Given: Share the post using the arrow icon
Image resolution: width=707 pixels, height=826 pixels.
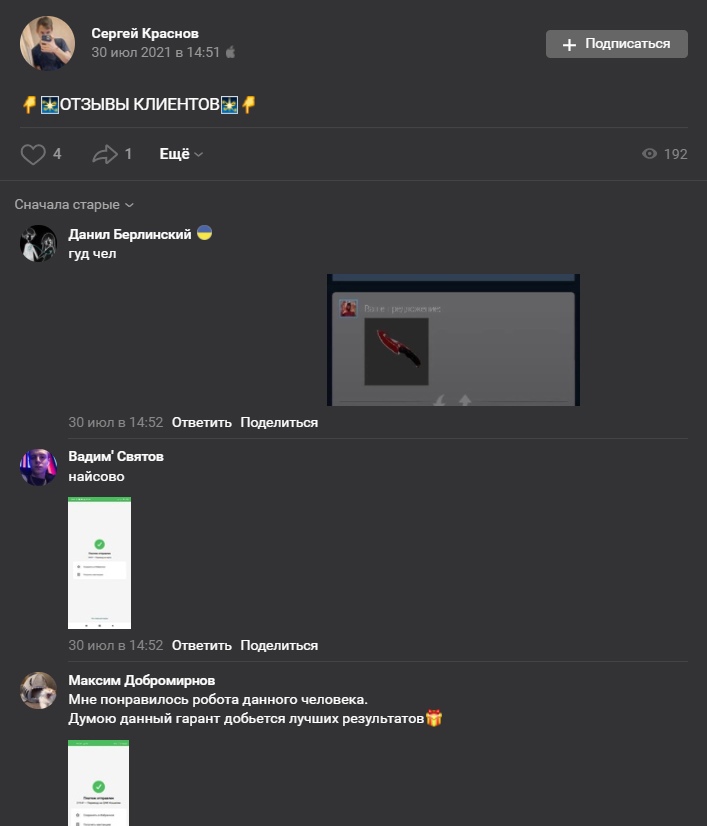Looking at the screenshot, I should [105, 154].
